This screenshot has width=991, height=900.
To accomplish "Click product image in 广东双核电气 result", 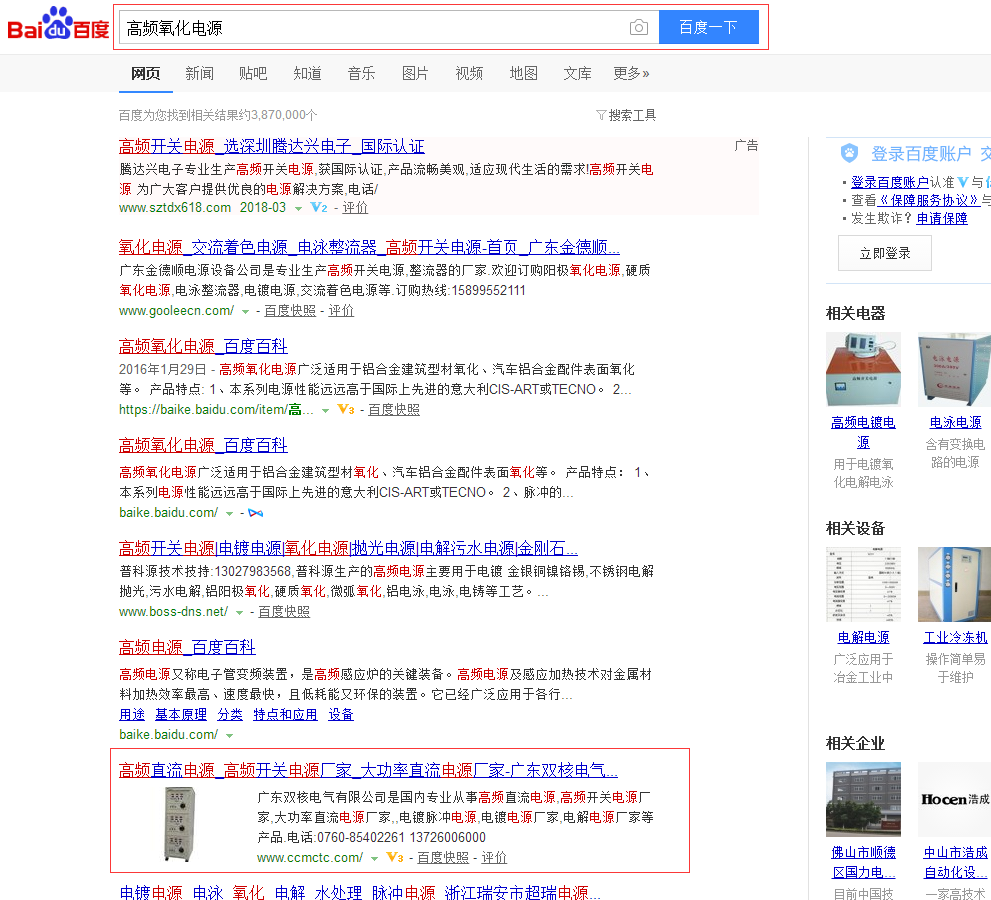I will [x=179, y=825].
